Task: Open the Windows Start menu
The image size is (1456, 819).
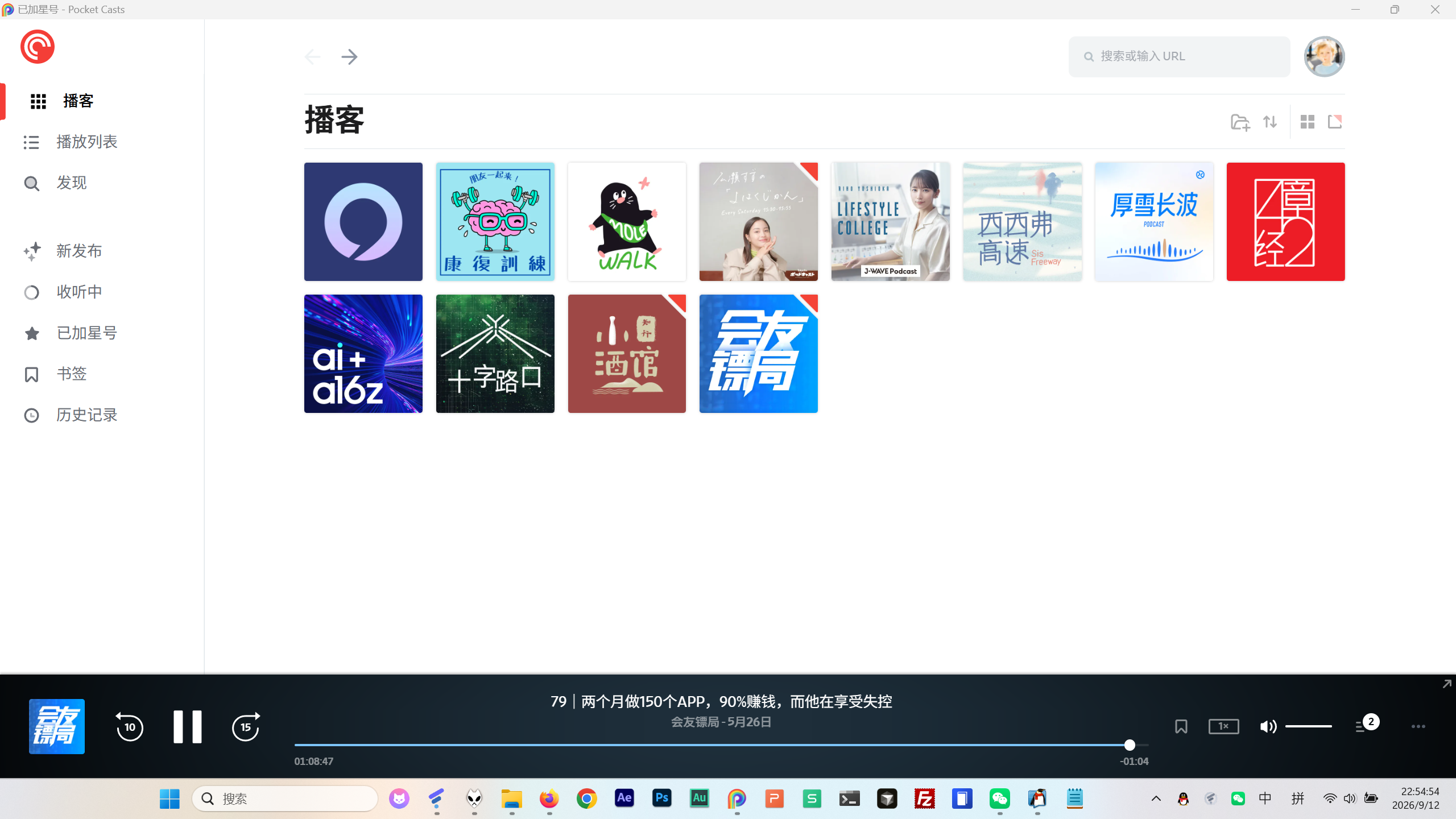Action: click(169, 799)
